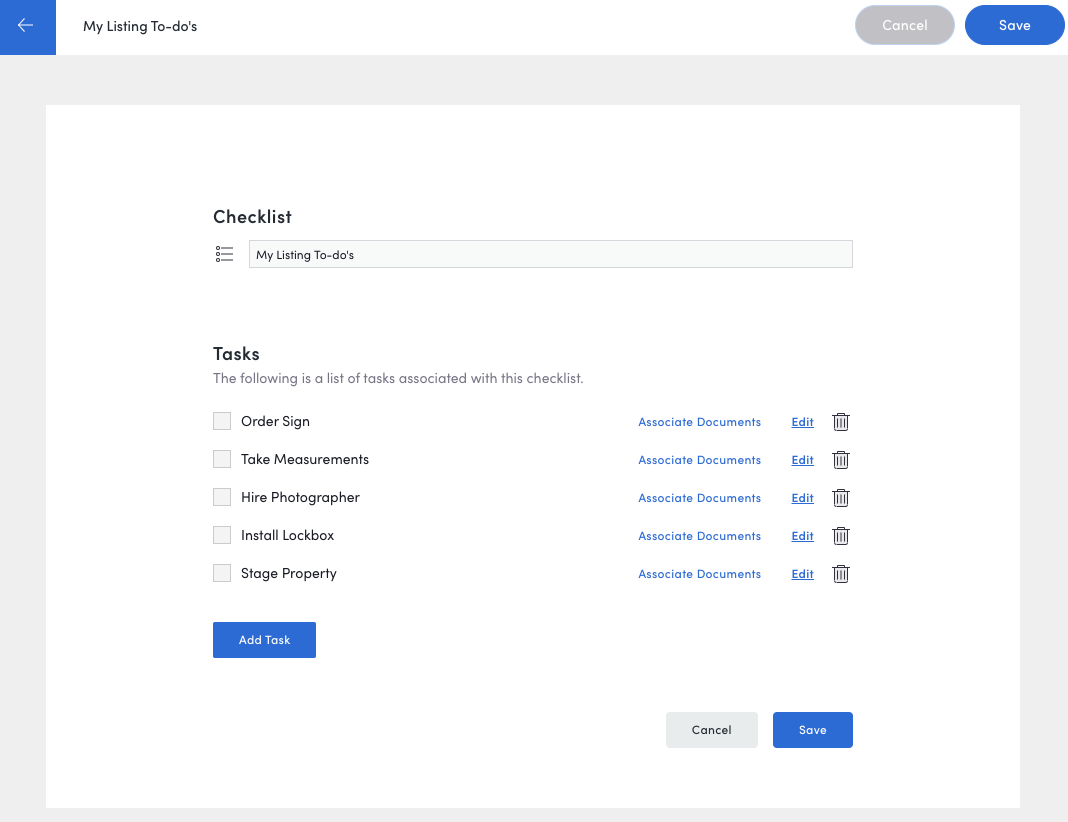Open Associate Documents for Stage Property
This screenshot has height=822, width=1068.
click(700, 575)
